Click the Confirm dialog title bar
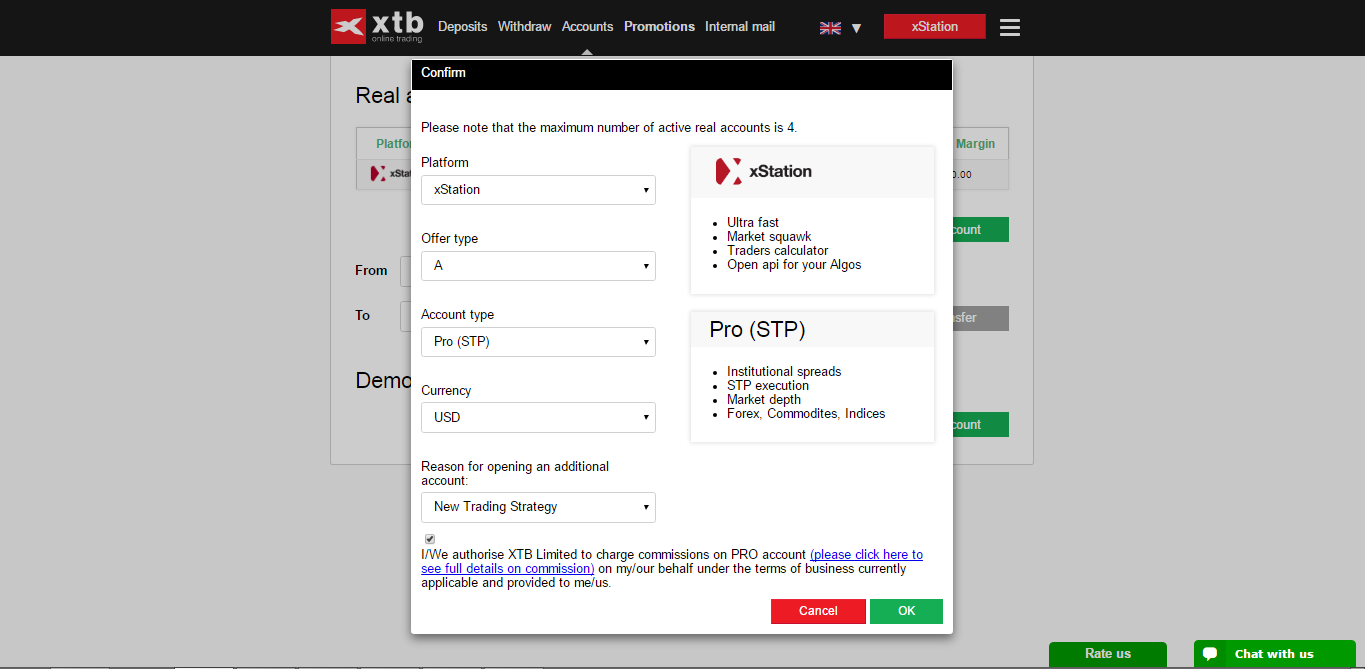The image size is (1365, 669). click(681, 74)
